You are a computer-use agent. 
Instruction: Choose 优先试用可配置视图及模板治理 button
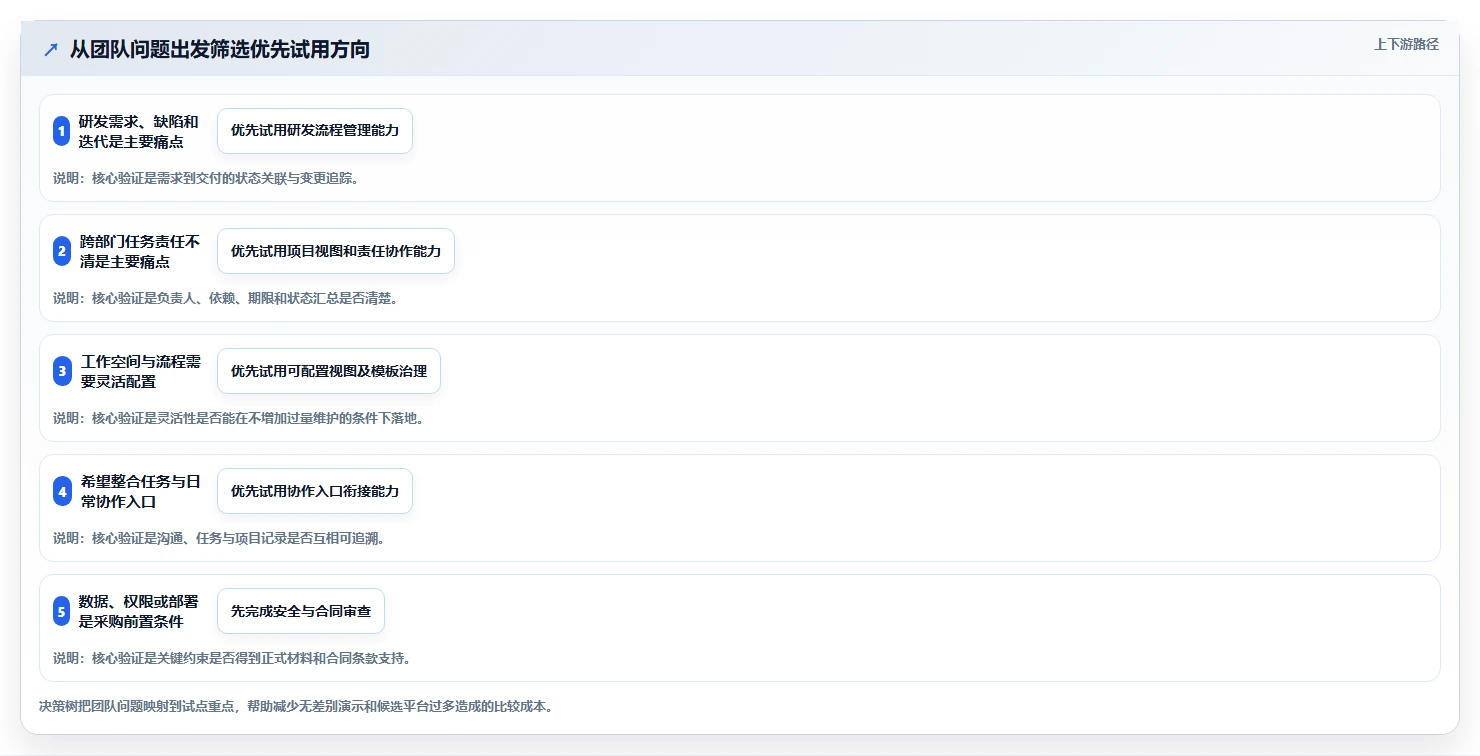click(x=329, y=371)
